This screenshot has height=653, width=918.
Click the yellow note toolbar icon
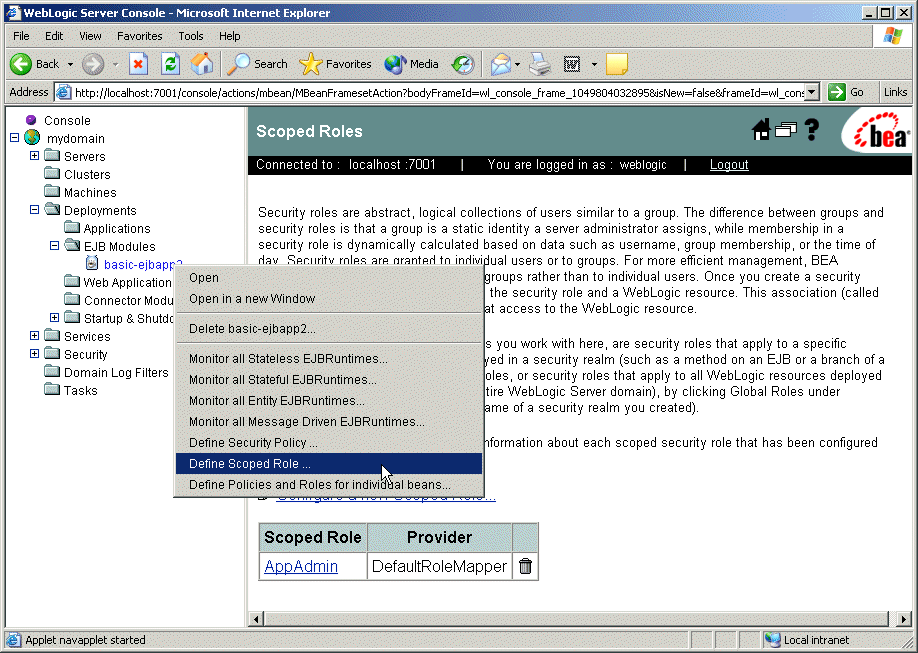[616, 64]
